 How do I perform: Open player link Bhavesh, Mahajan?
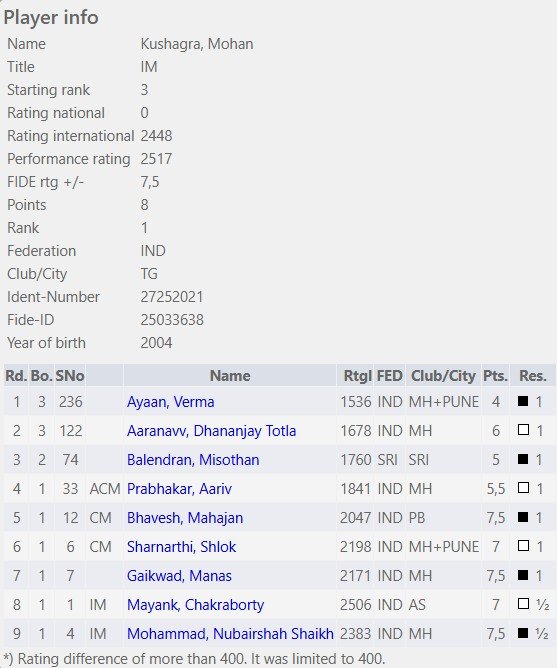coord(185,518)
